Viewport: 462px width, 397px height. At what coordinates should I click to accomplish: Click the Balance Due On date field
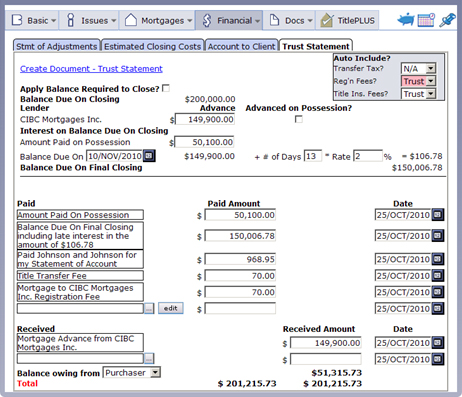pos(115,156)
